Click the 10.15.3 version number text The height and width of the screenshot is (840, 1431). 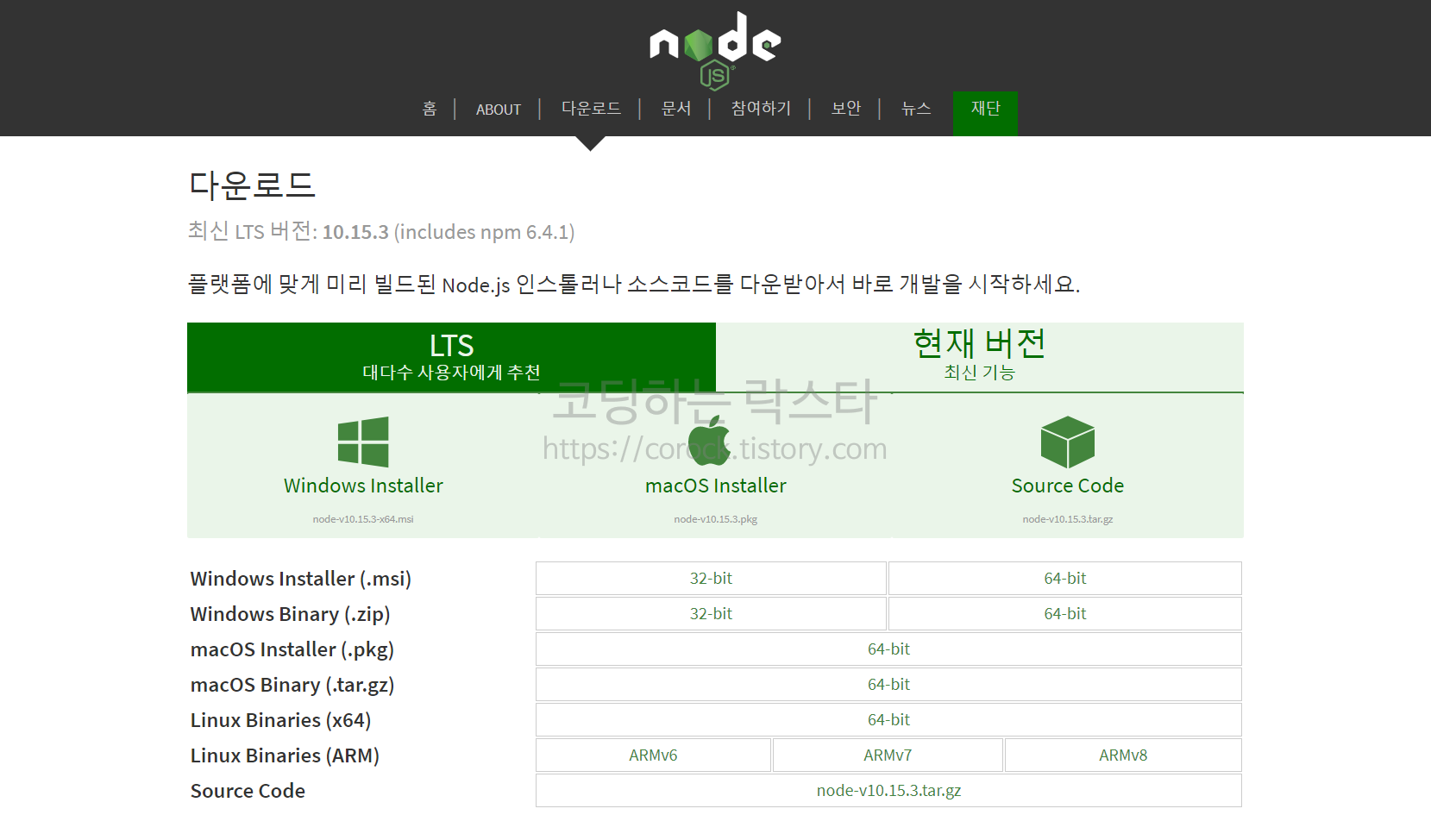pos(355,232)
